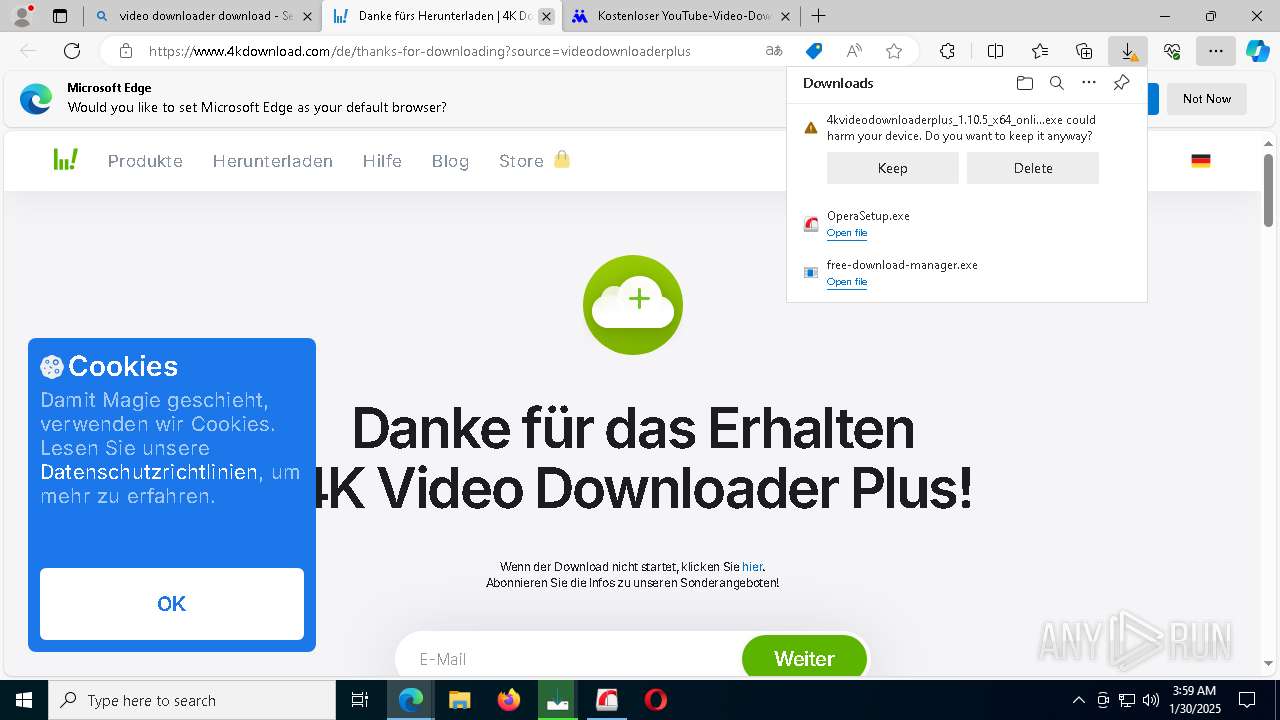Open the tab actions menu icon
Image resolution: width=1280 pixels, height=720 pixels.
coord(60,16)
